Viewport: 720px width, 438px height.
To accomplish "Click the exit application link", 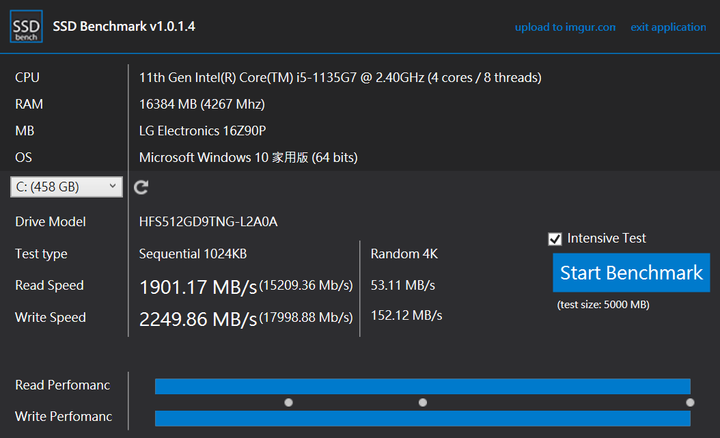I will click(x=668, y=27).
